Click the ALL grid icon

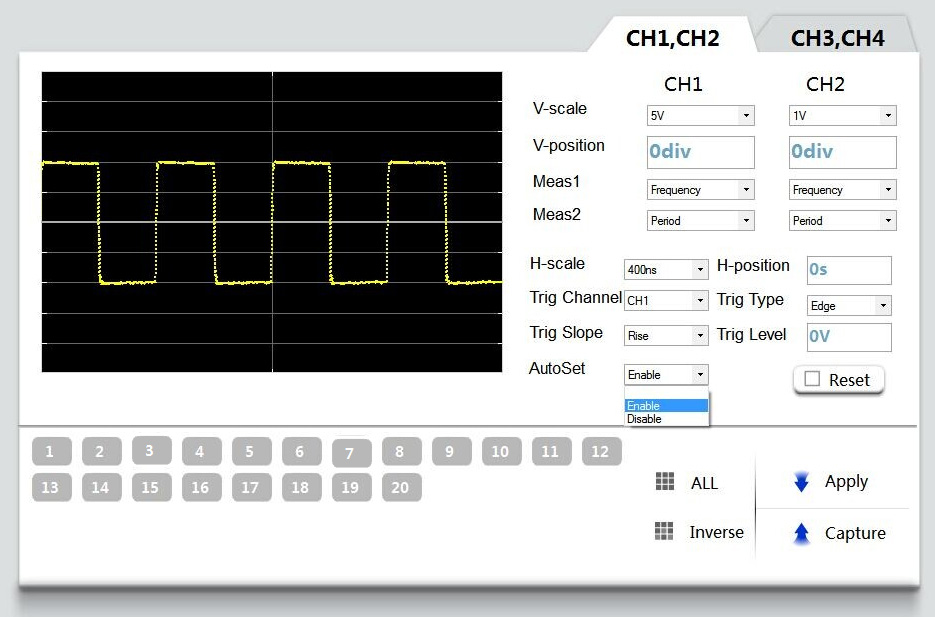[664, 481]
